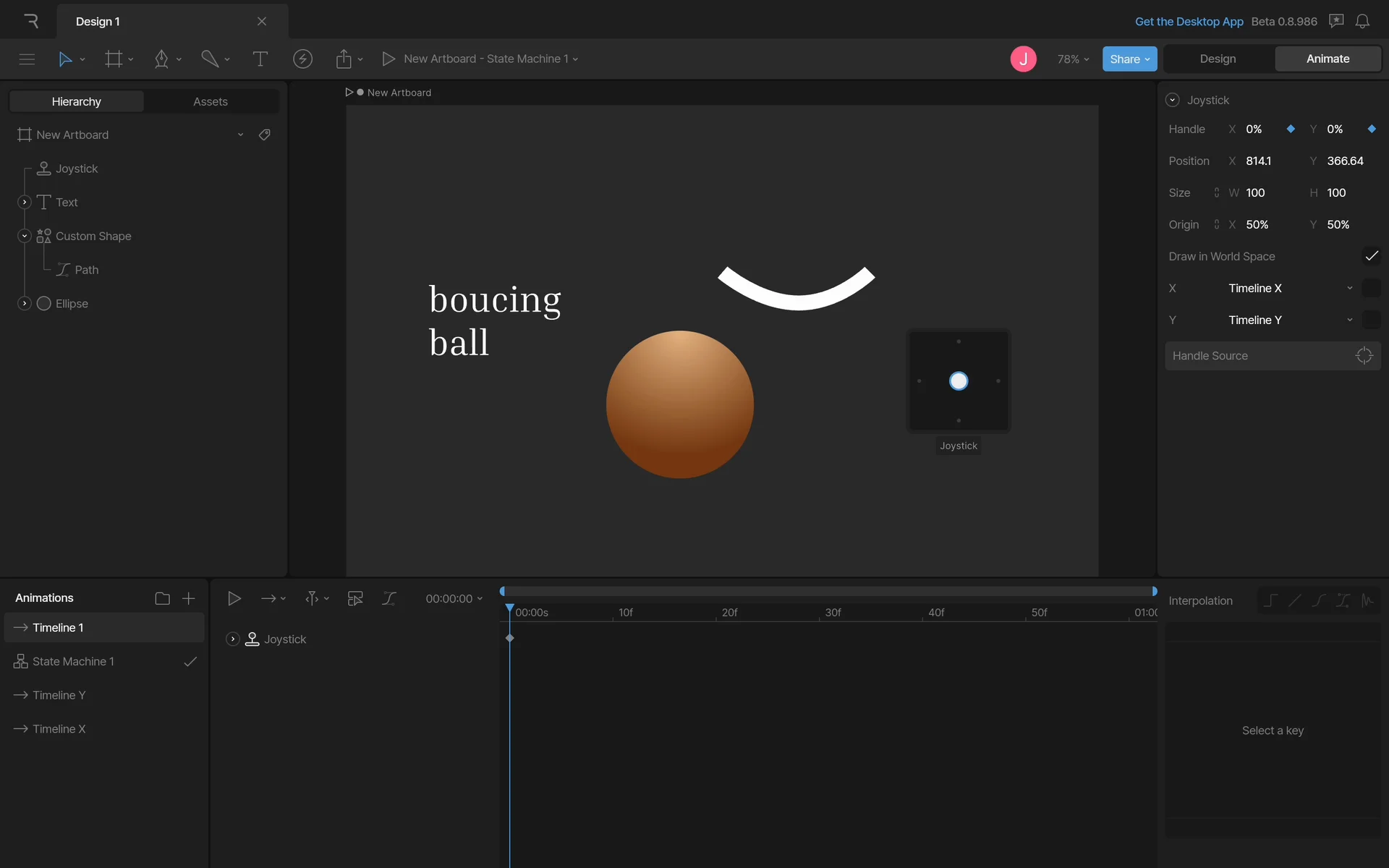Click the Export share-arrow icon
This screenshot has width=1389, height=868.
tap(344, 59)
